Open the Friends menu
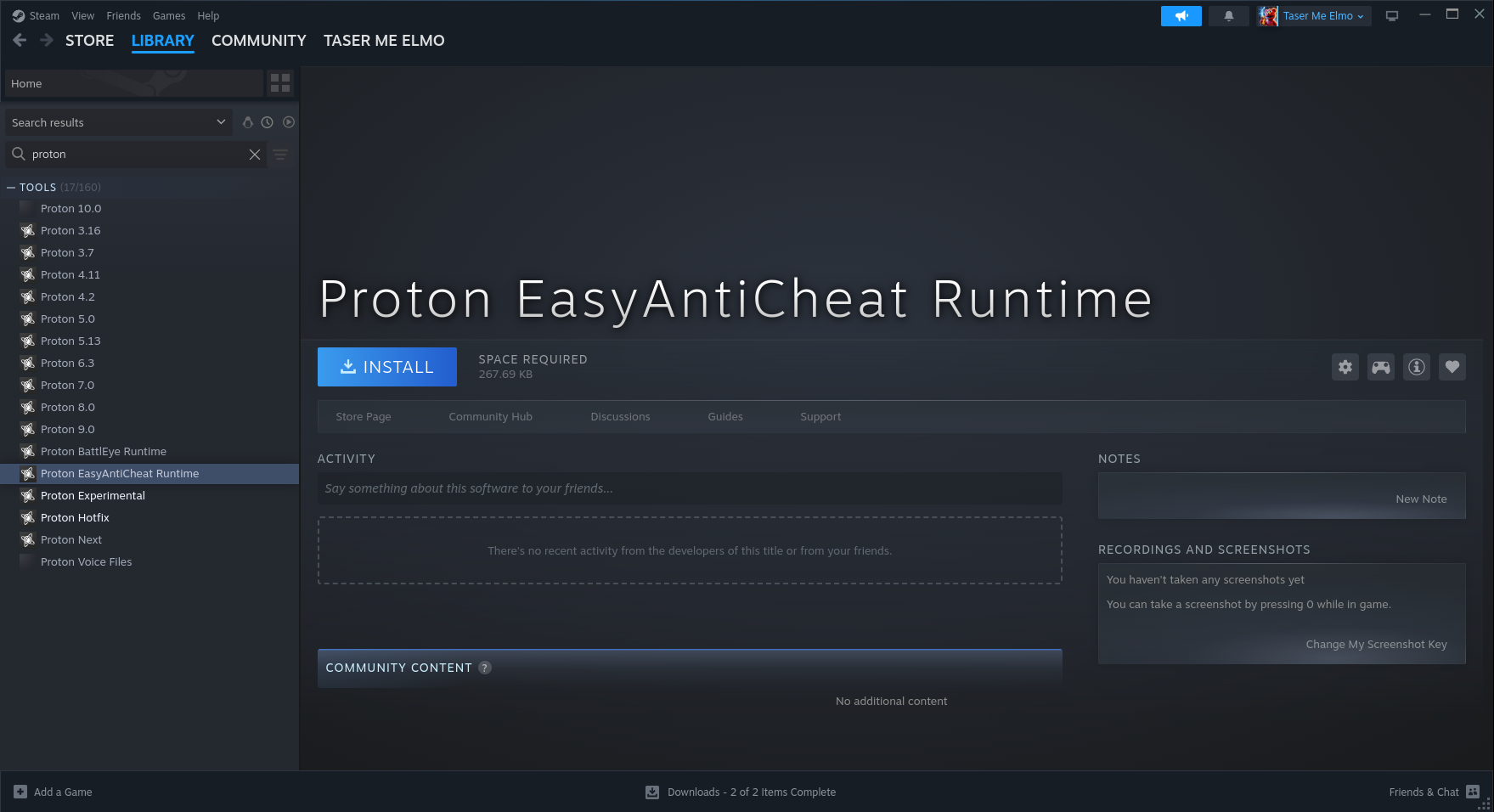This screenshot has width=1494, height=812. (x=124, y=16)
